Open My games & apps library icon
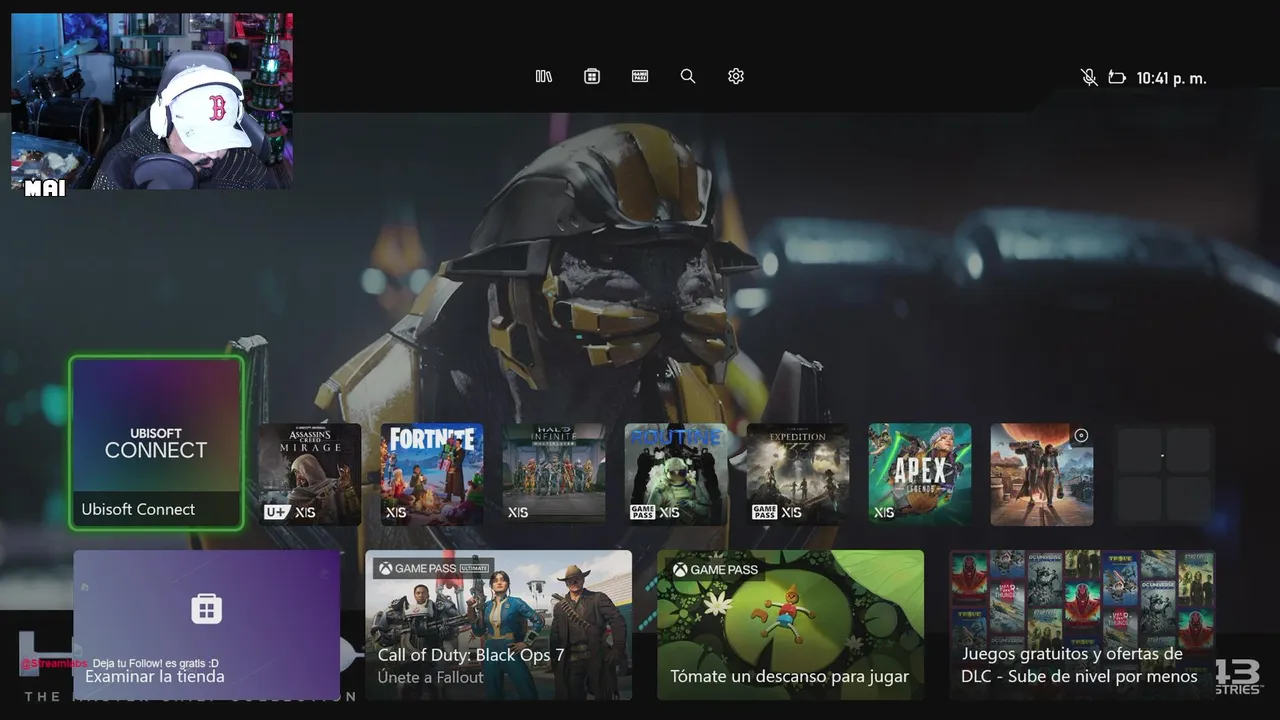 [x=544, y=76]
